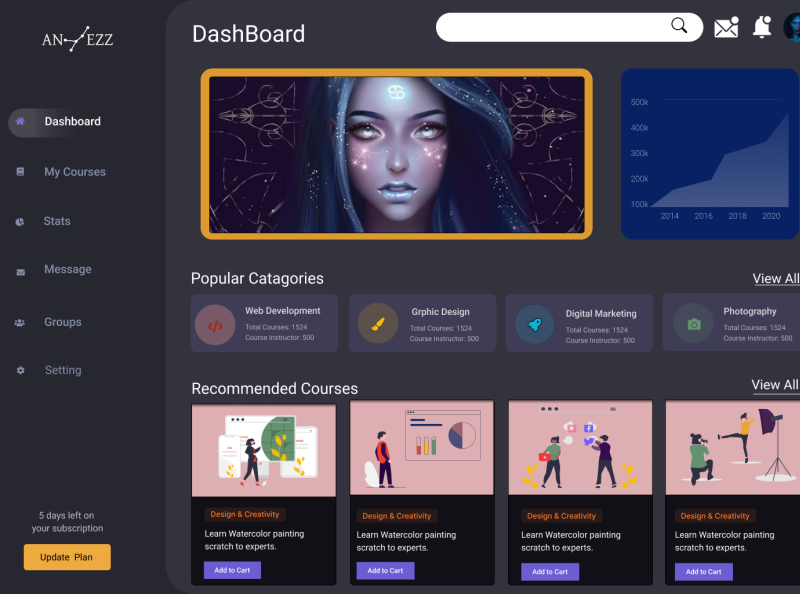Click the Photography camera icon
Viewport: 800px width, 594px height.
coord(694,324)
